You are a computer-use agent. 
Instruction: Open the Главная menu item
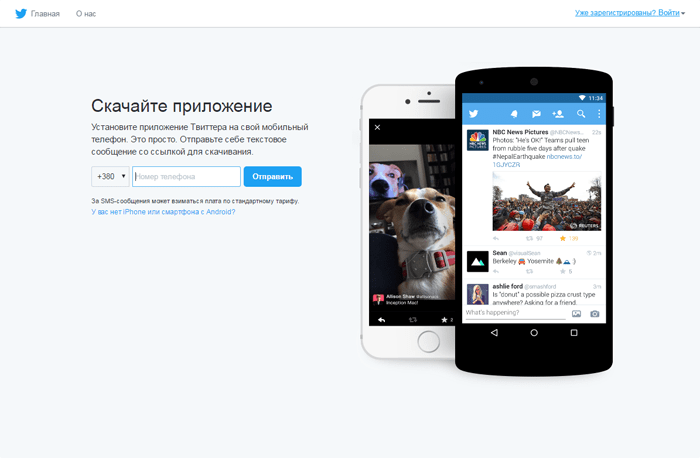click(45, 14)
